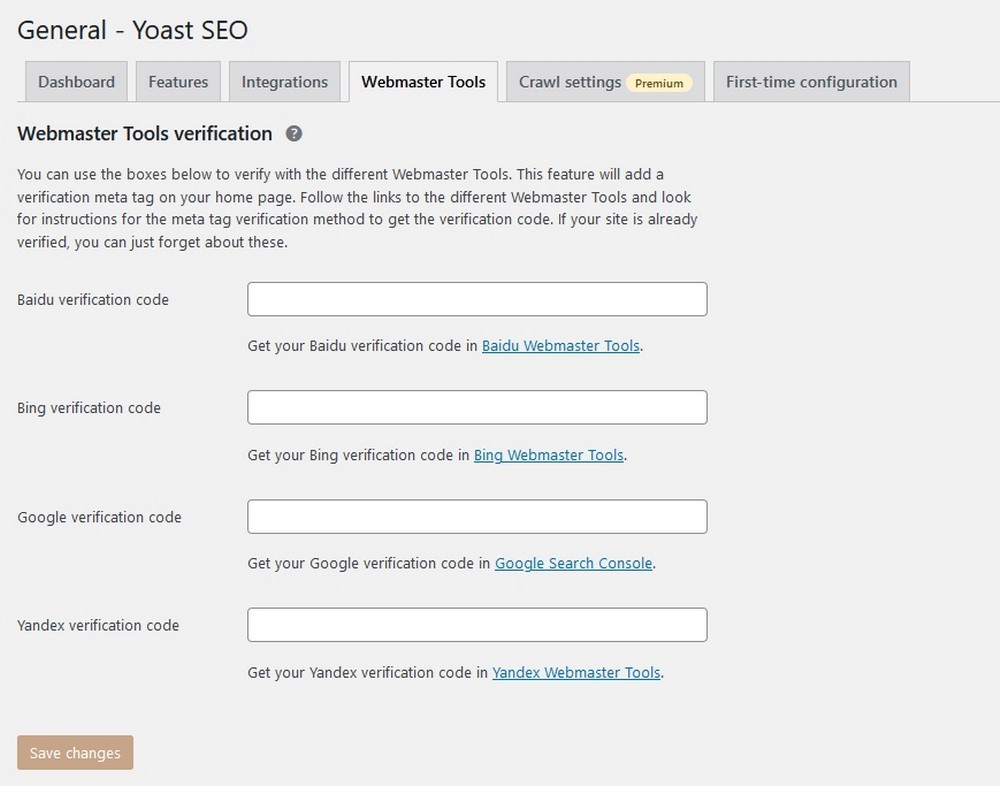Switch to the Features tab
The image size is (1000, 786).
pyautogui.click(x=178, y=82)
